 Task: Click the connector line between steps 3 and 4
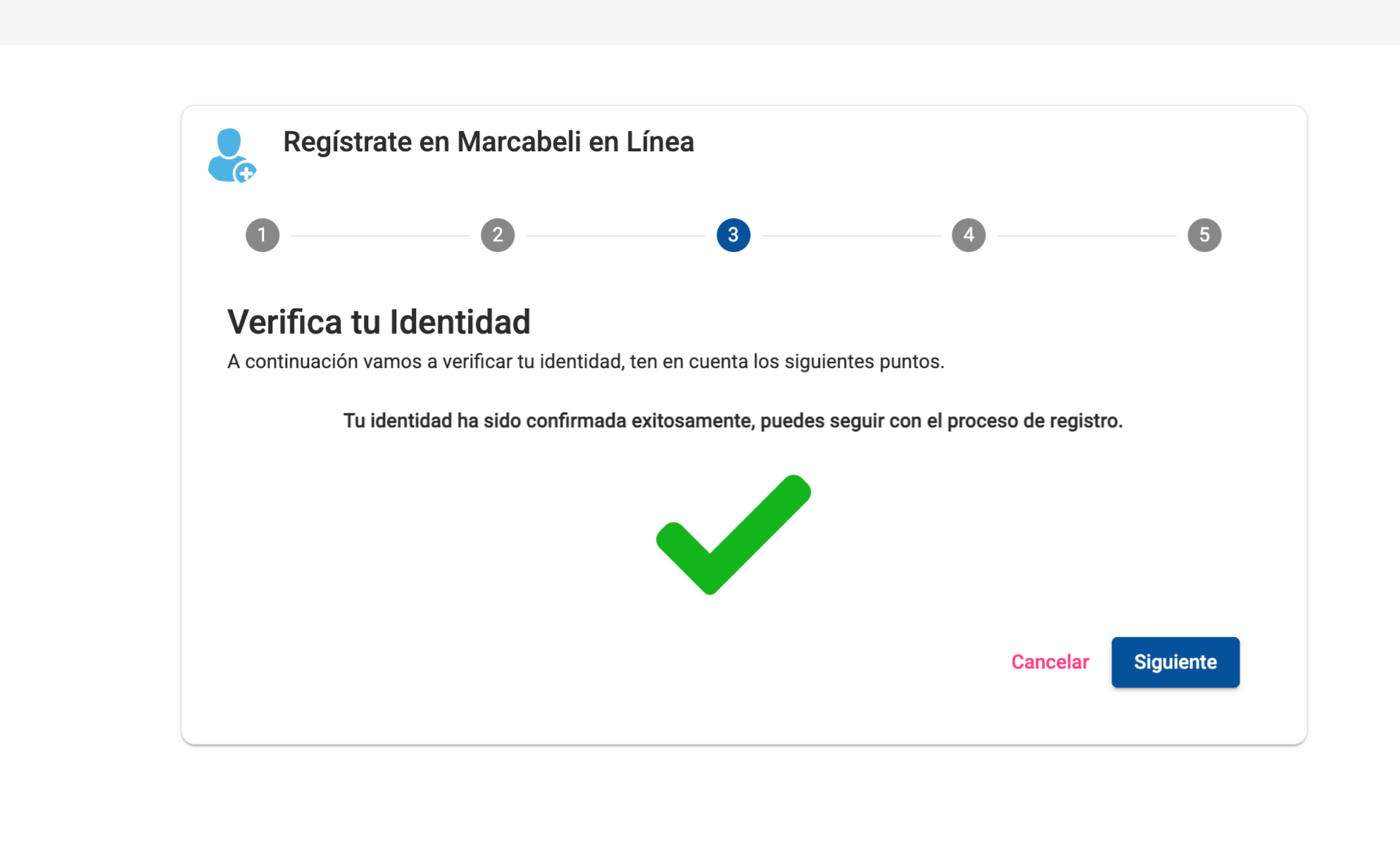pos(851,236)
